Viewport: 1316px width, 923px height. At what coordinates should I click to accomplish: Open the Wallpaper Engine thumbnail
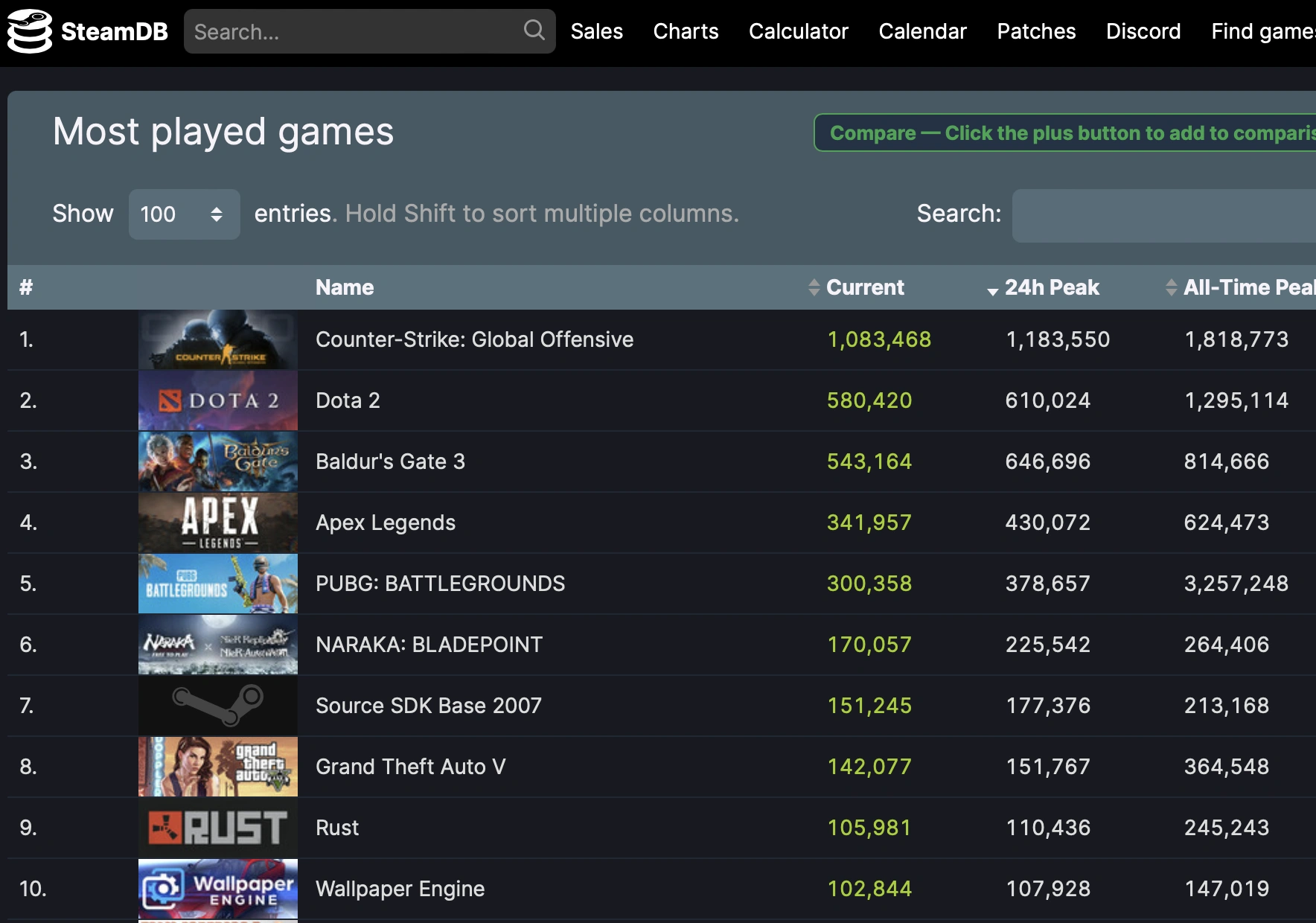[218, 889]
